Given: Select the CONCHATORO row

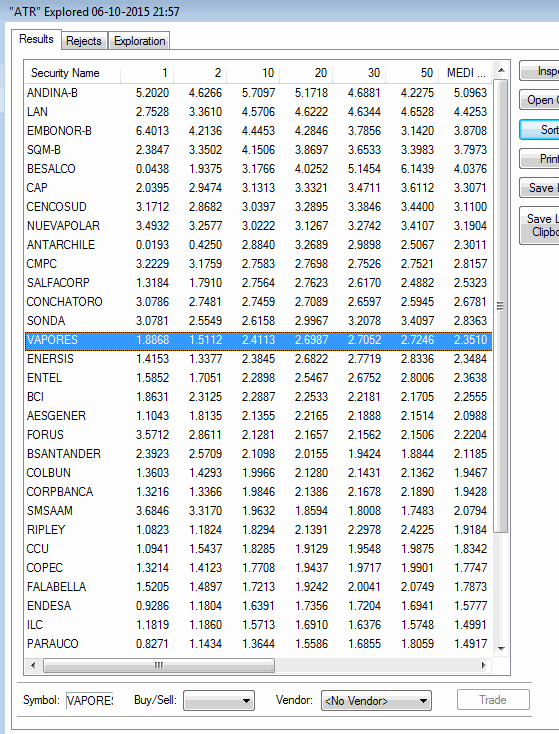Looking at the screenshot, I should tap(258, 302).
